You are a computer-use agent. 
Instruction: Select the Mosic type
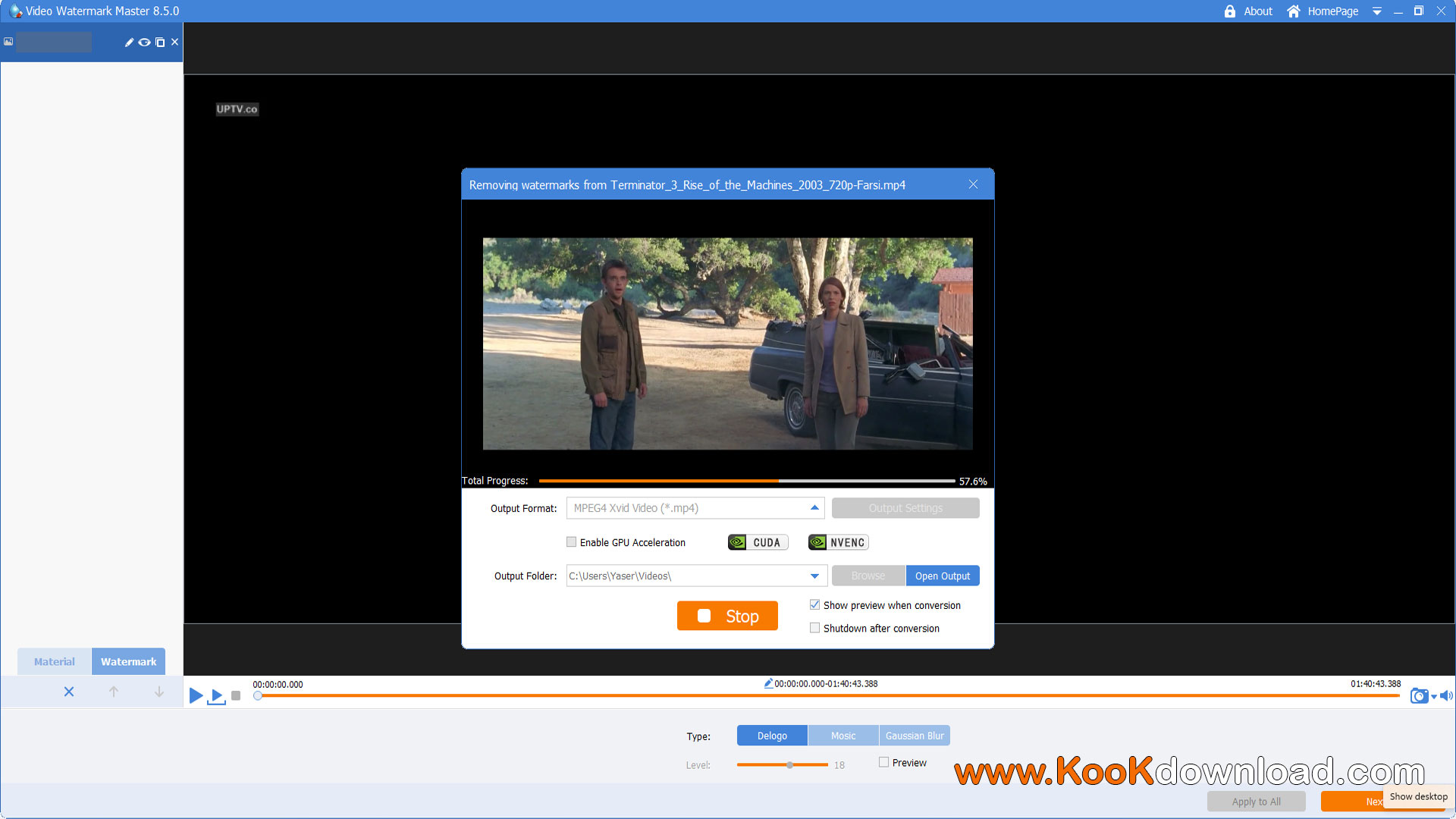coord(843,736)
